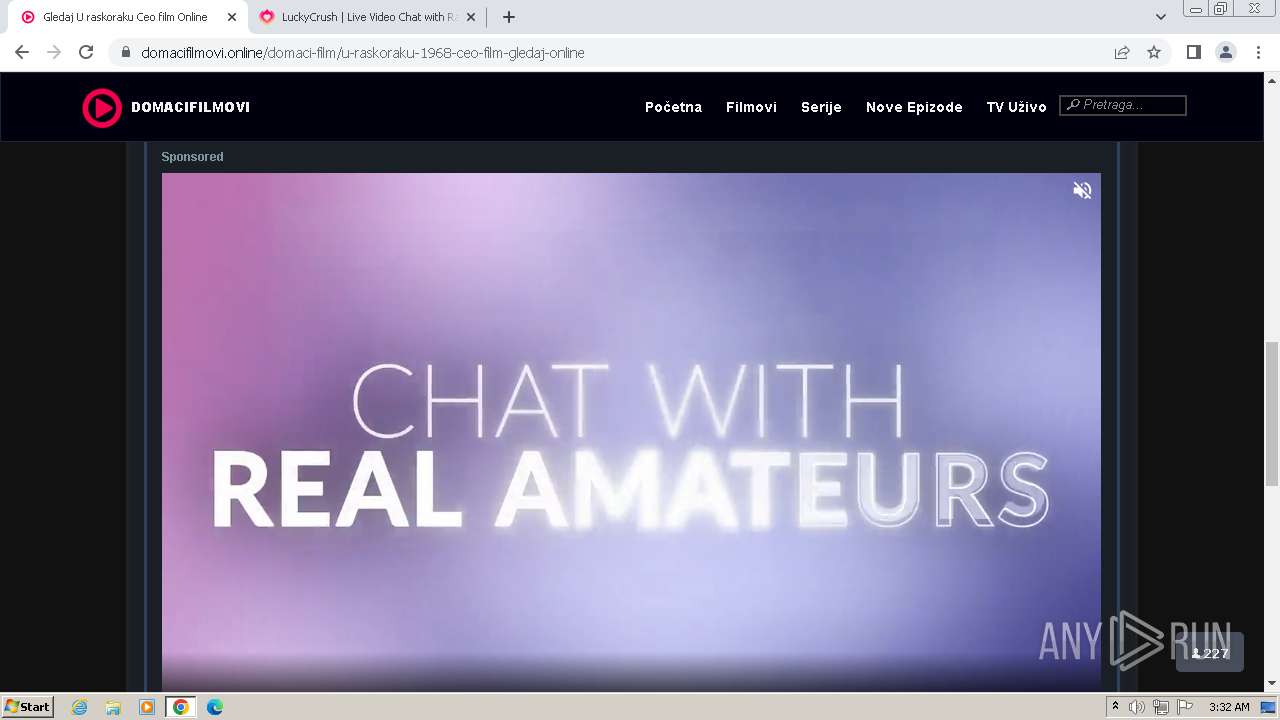Launch Internet Explorer from taskbar
Image resolution: width=1280 pixels, height=720 pixels.
coord(80,707)
